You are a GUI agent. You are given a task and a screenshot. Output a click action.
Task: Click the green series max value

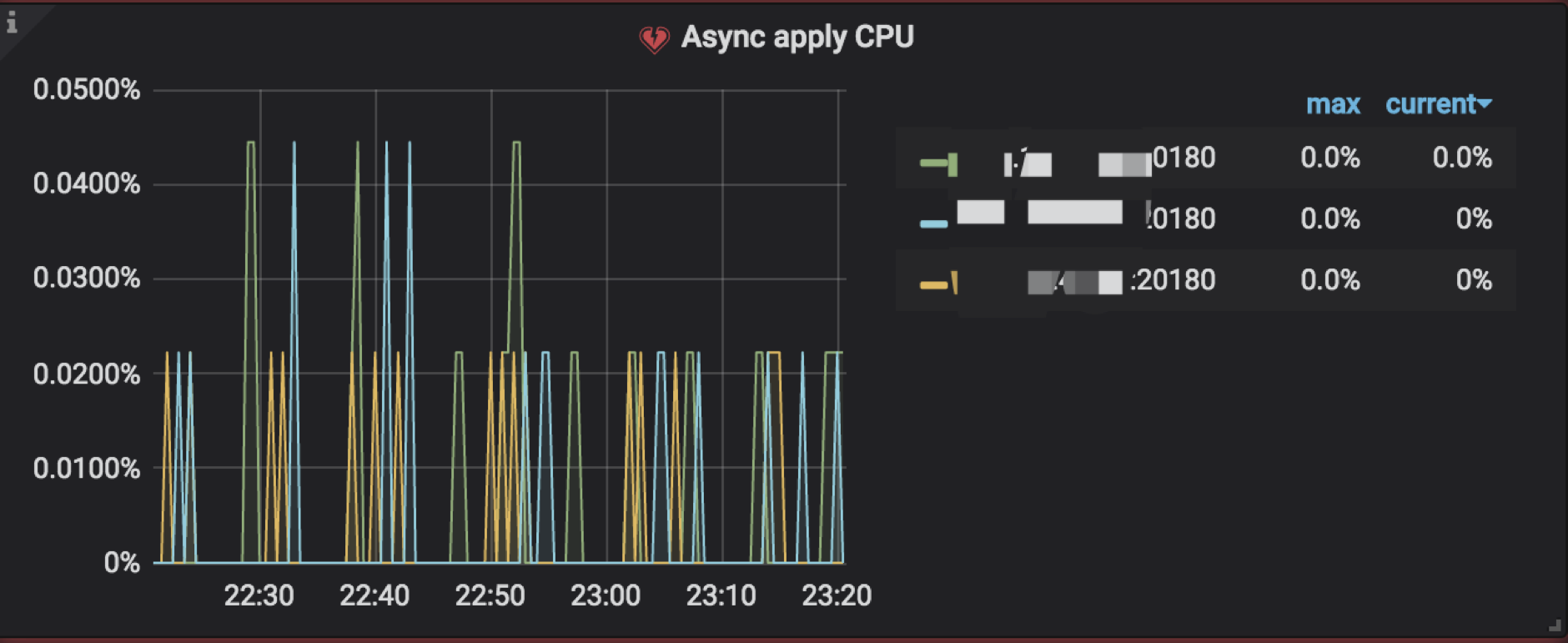[1329, 158]
